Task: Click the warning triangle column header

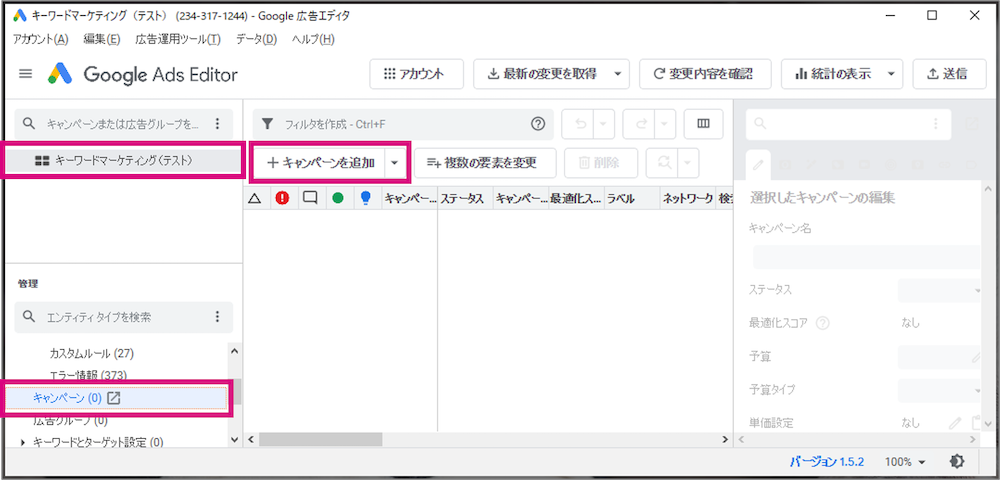Action: tap(254, 198)
